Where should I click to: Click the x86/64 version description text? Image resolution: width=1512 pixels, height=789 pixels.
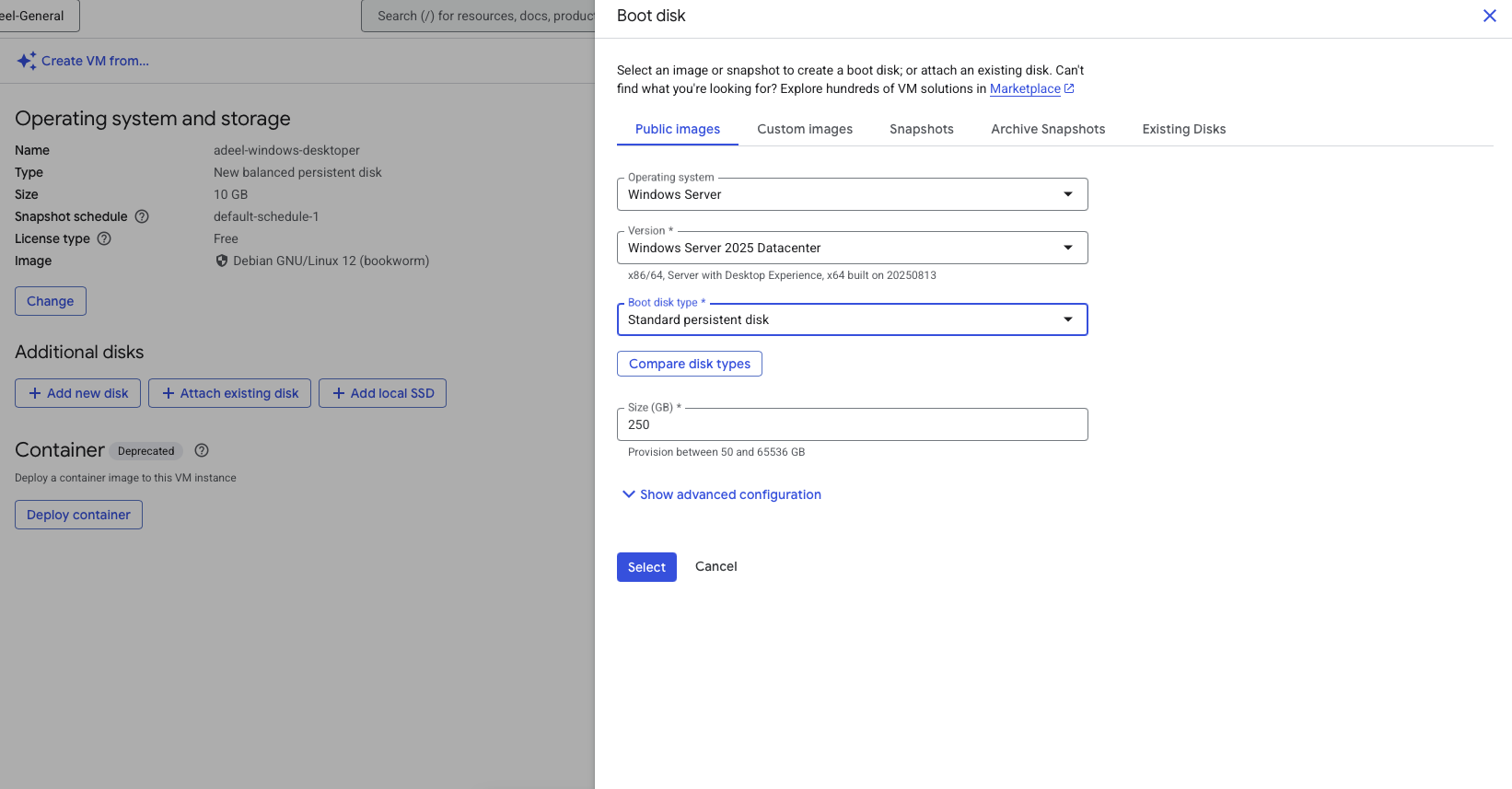click(782, 275)
